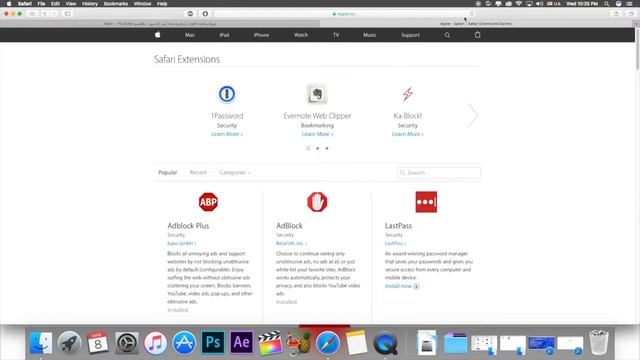Open the iPad navigation link
The image size is (640, 360).
(x=224, y=35)
